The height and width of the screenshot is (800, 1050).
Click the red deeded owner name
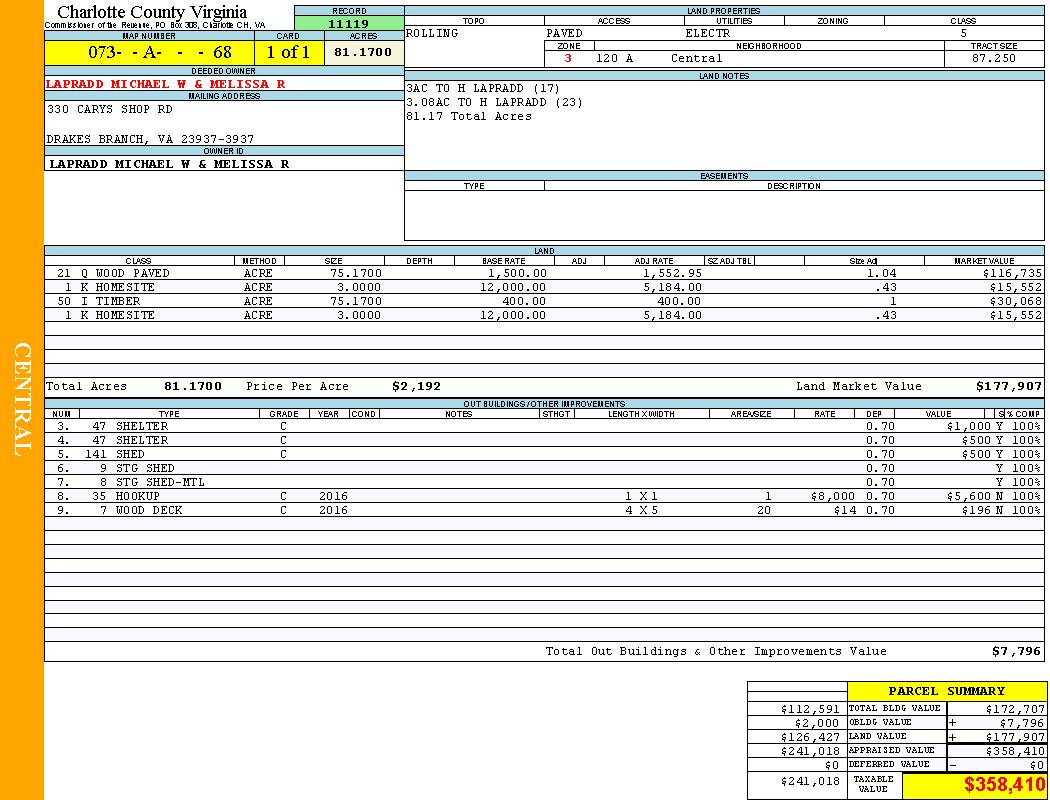click(x=166, y=84)
